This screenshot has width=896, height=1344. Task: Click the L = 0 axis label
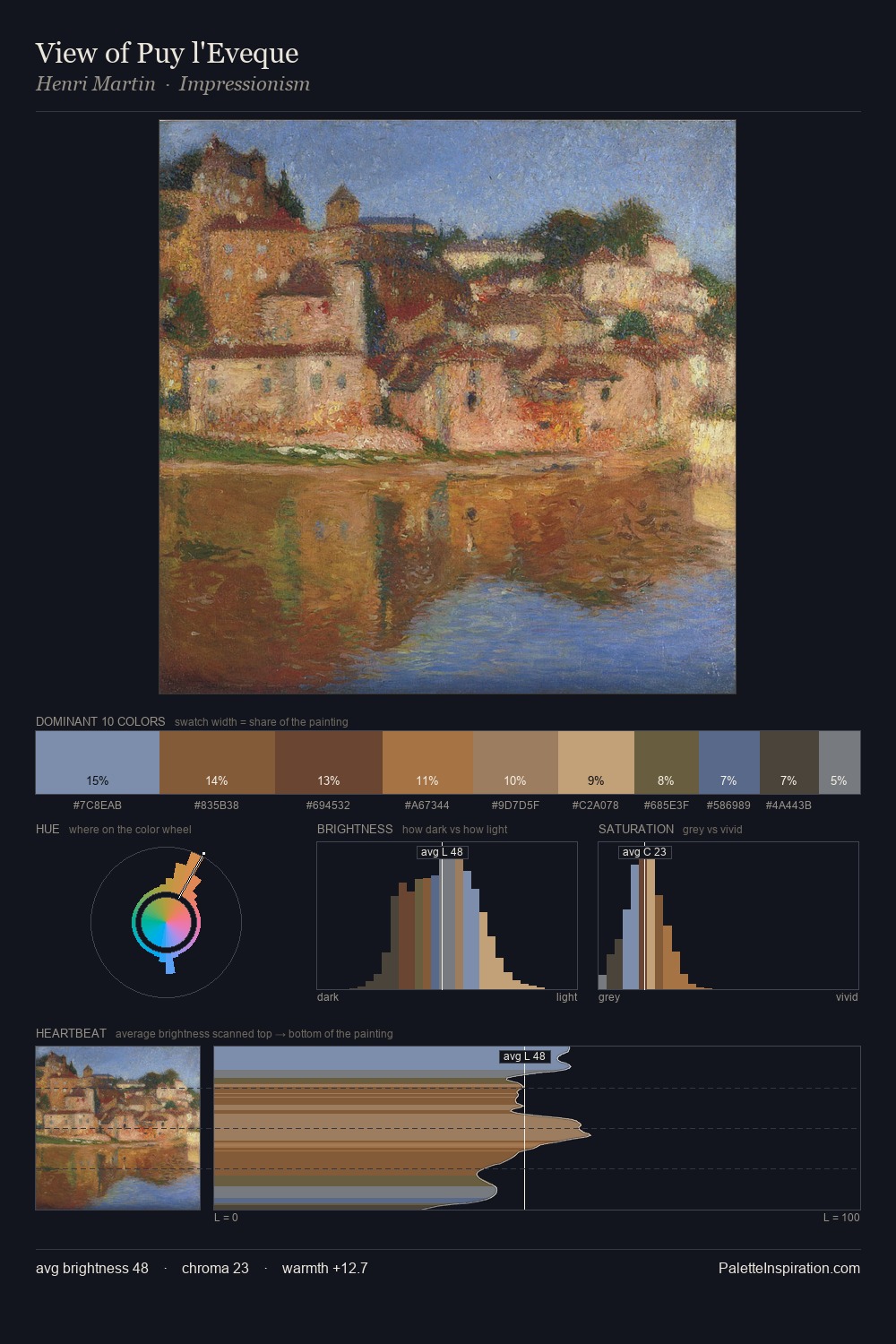coord(227,1218)
